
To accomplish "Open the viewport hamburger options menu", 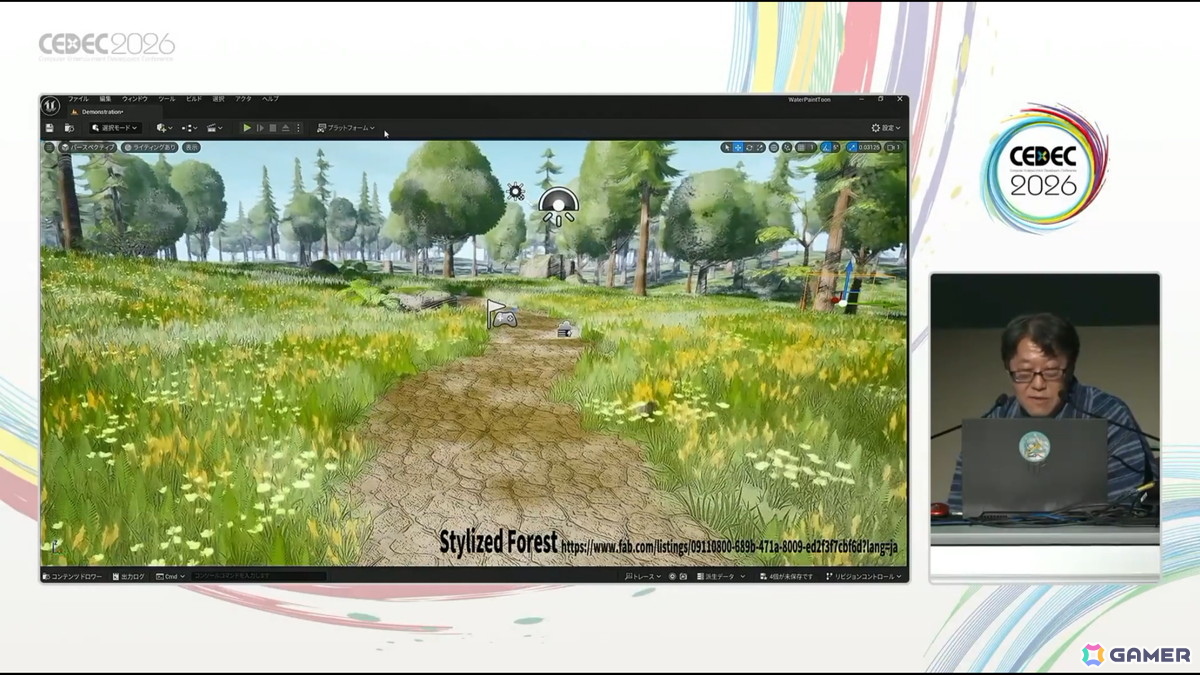I will 49,147.
